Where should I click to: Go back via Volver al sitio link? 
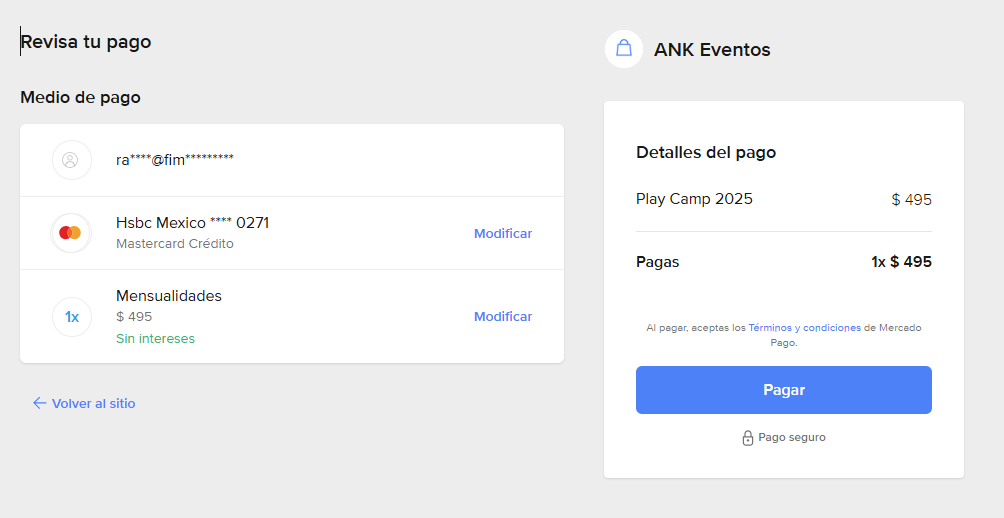[93, 403]
